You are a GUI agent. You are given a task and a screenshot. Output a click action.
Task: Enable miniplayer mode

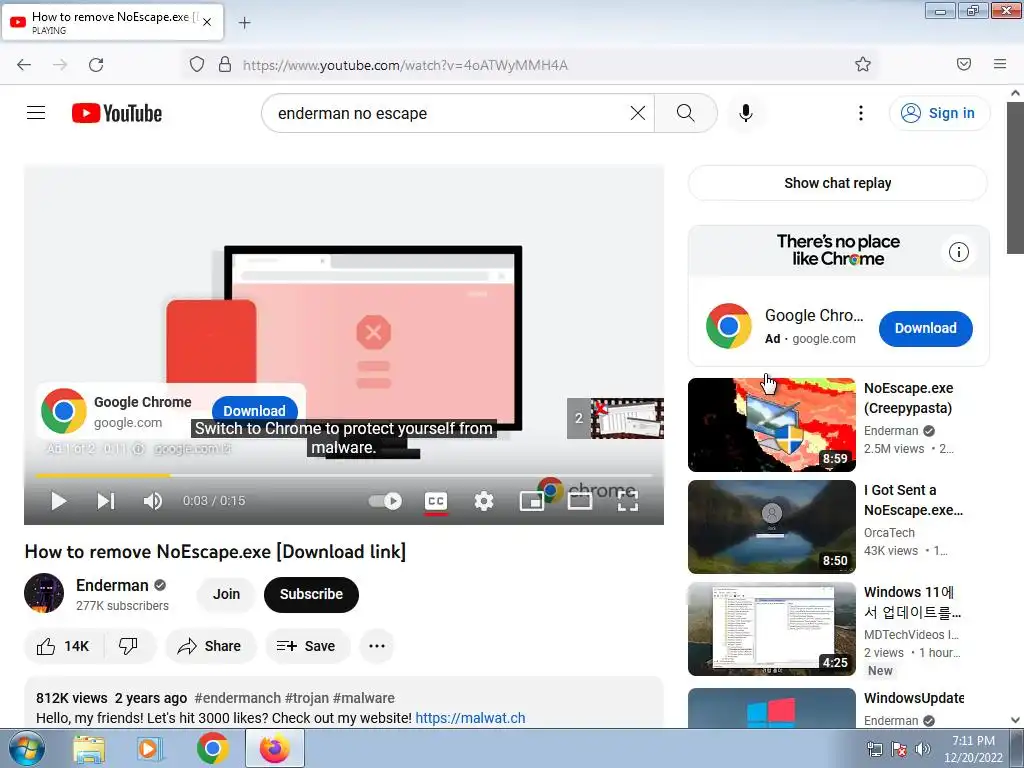point(532,501)
